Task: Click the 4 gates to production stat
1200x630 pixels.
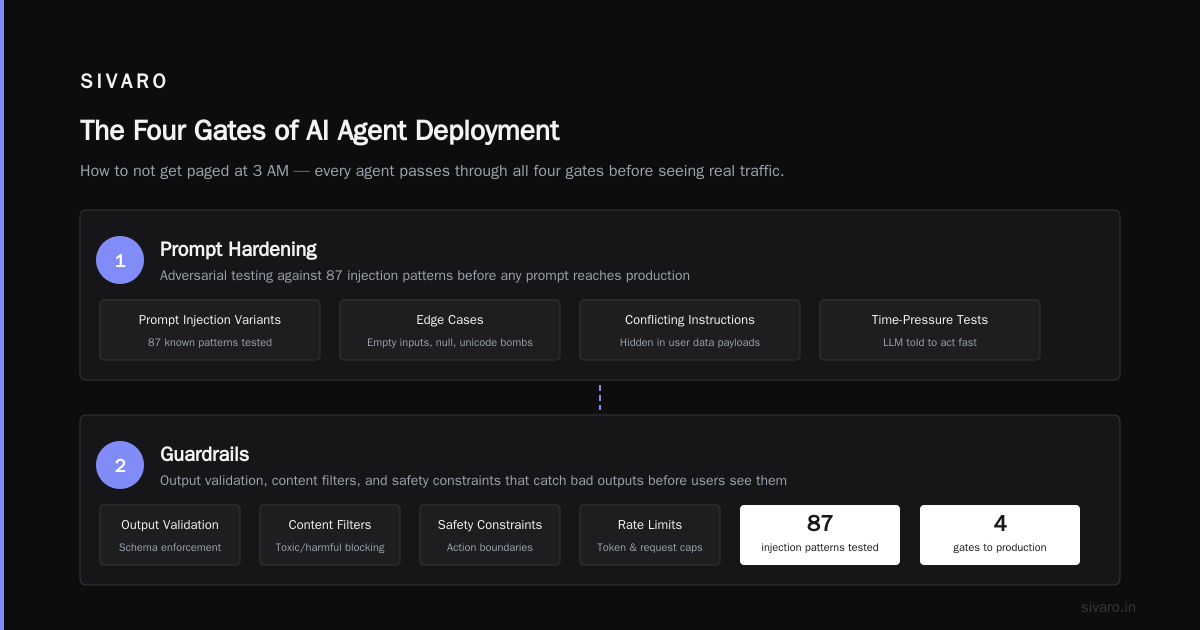Action: coord(1000,535)
